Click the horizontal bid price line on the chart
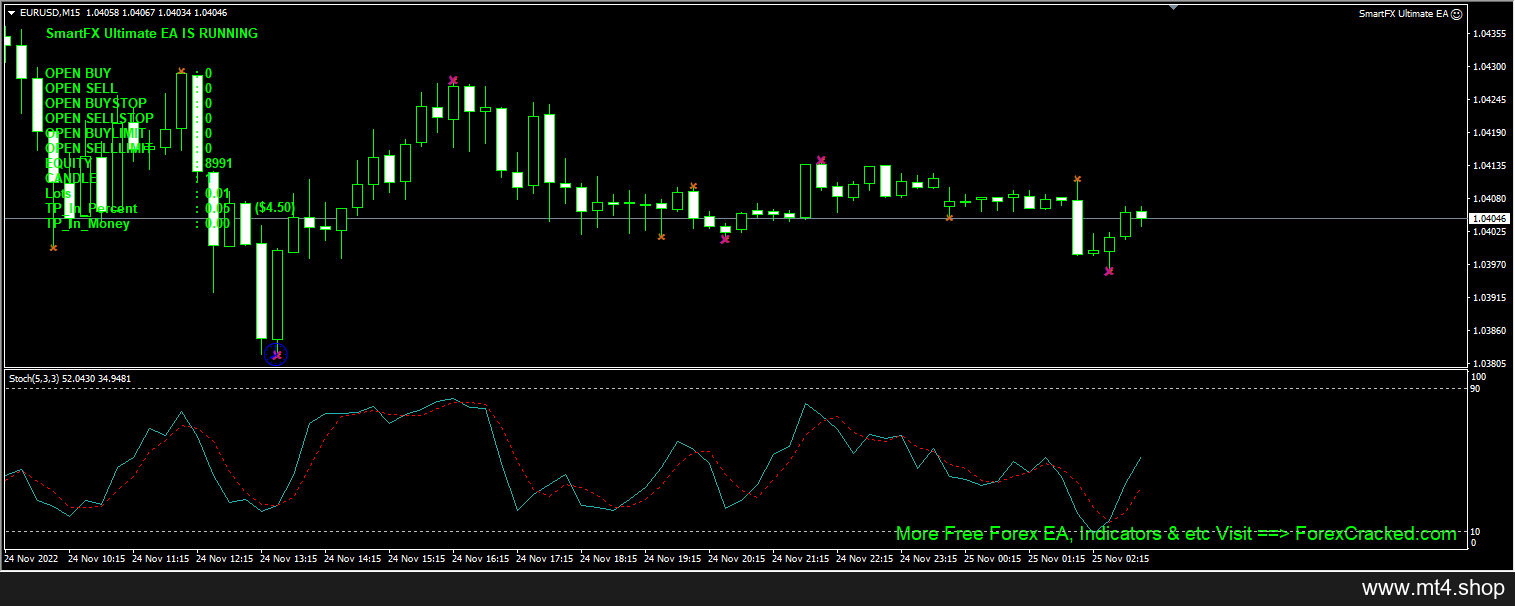 point(736,218)
